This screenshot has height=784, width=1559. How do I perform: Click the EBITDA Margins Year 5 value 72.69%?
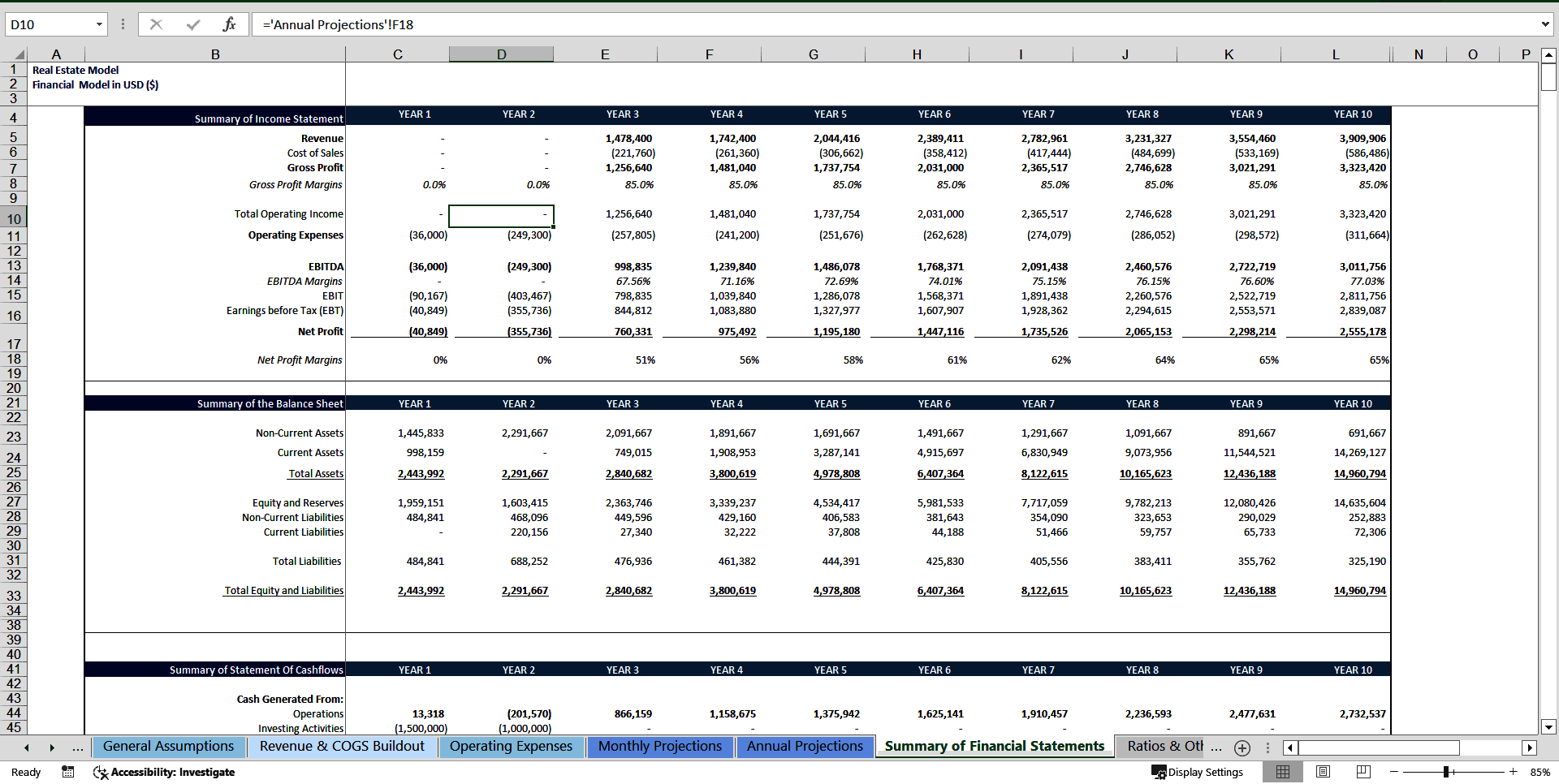pyautogui.click(x=840, y=282)
